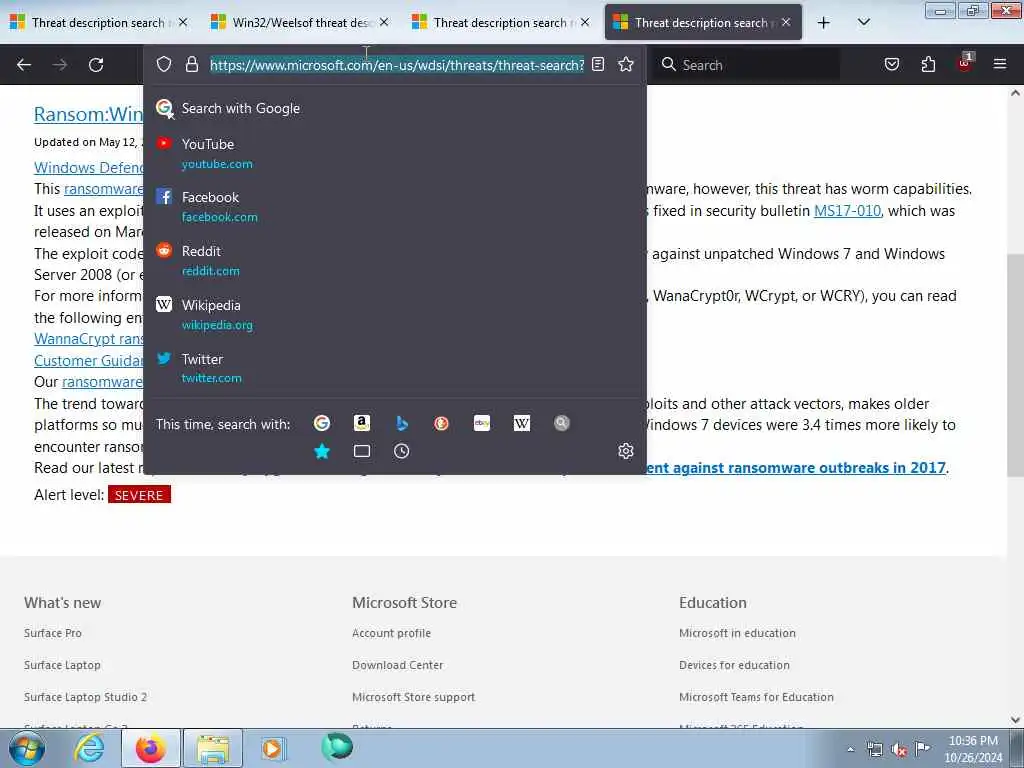1024x768 pixels.
Task: Go back one page
Action: click(x=24, y=65)
